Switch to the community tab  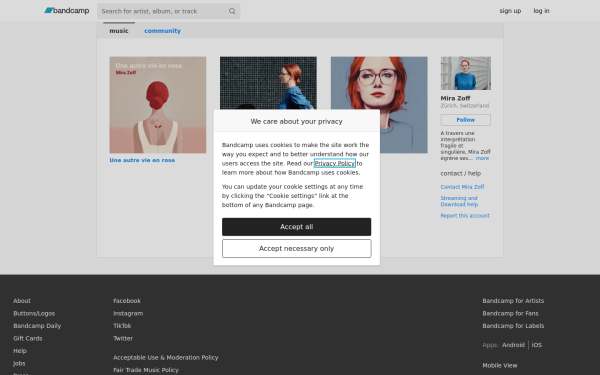pyautogui.click(x=162, y=31)
